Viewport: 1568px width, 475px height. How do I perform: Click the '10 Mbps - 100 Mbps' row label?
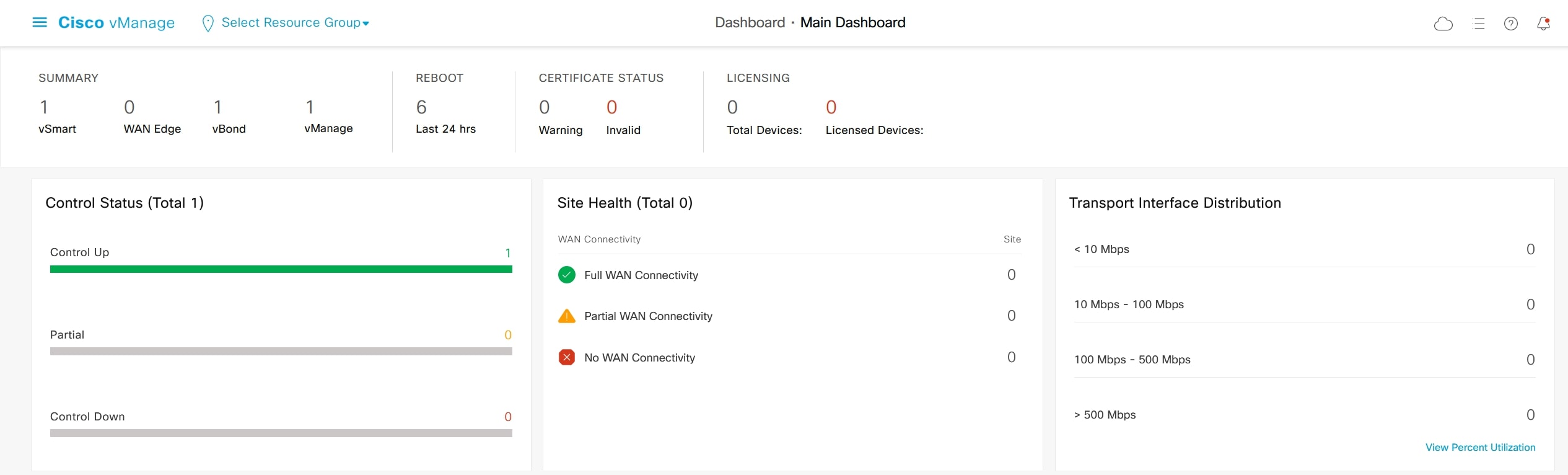(1129, 304)
